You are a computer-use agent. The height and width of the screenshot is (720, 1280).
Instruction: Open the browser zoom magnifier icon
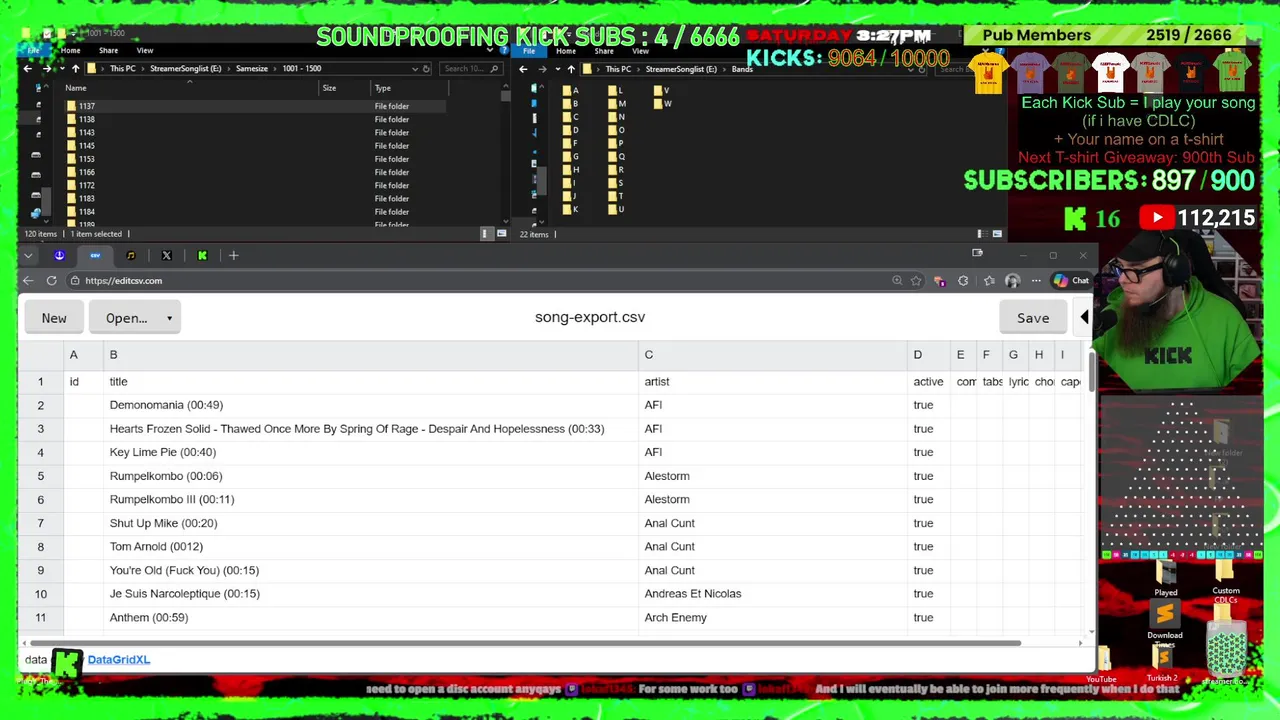pyautogui.click(x=897, y=281)
